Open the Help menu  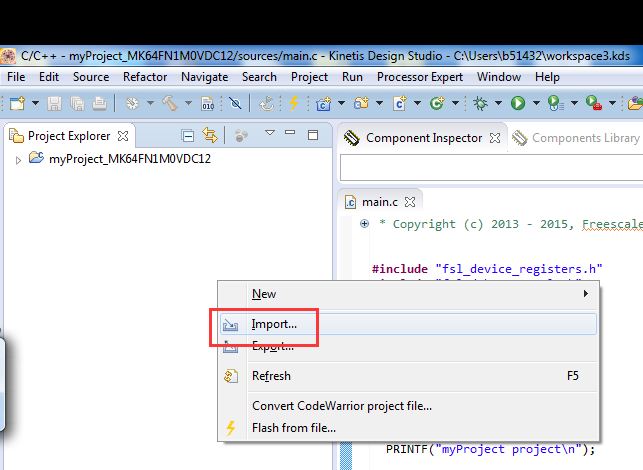click(x=547, y=77)
